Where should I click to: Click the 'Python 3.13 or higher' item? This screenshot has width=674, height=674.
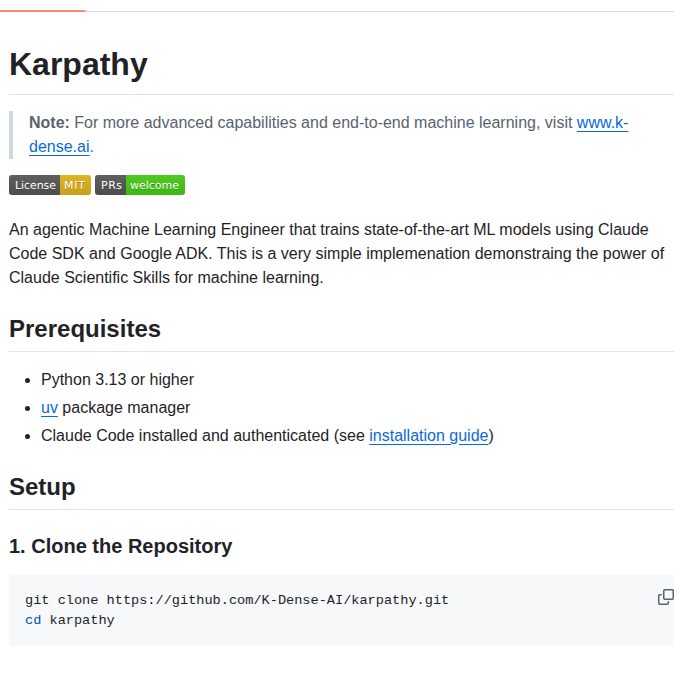pyautogui.click(x=117, y=380)
